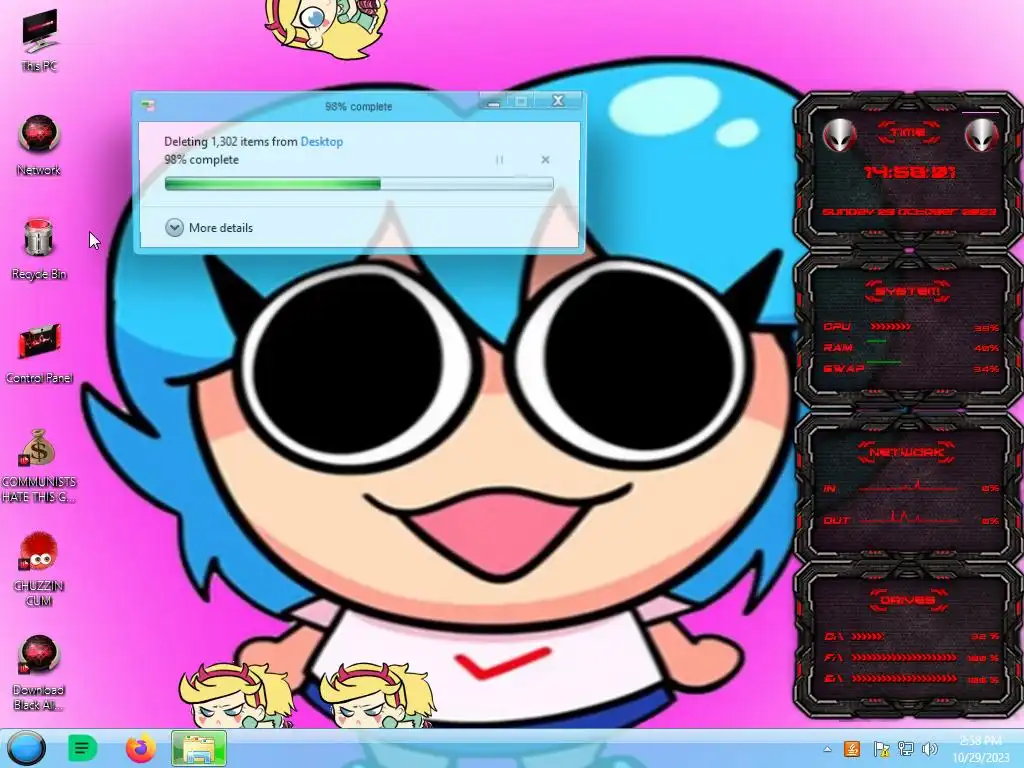Viewport: 1024px width, 768px height.
Task: Select the CHUZZIN CUM shortcut icon
Action: click(39, 569)
